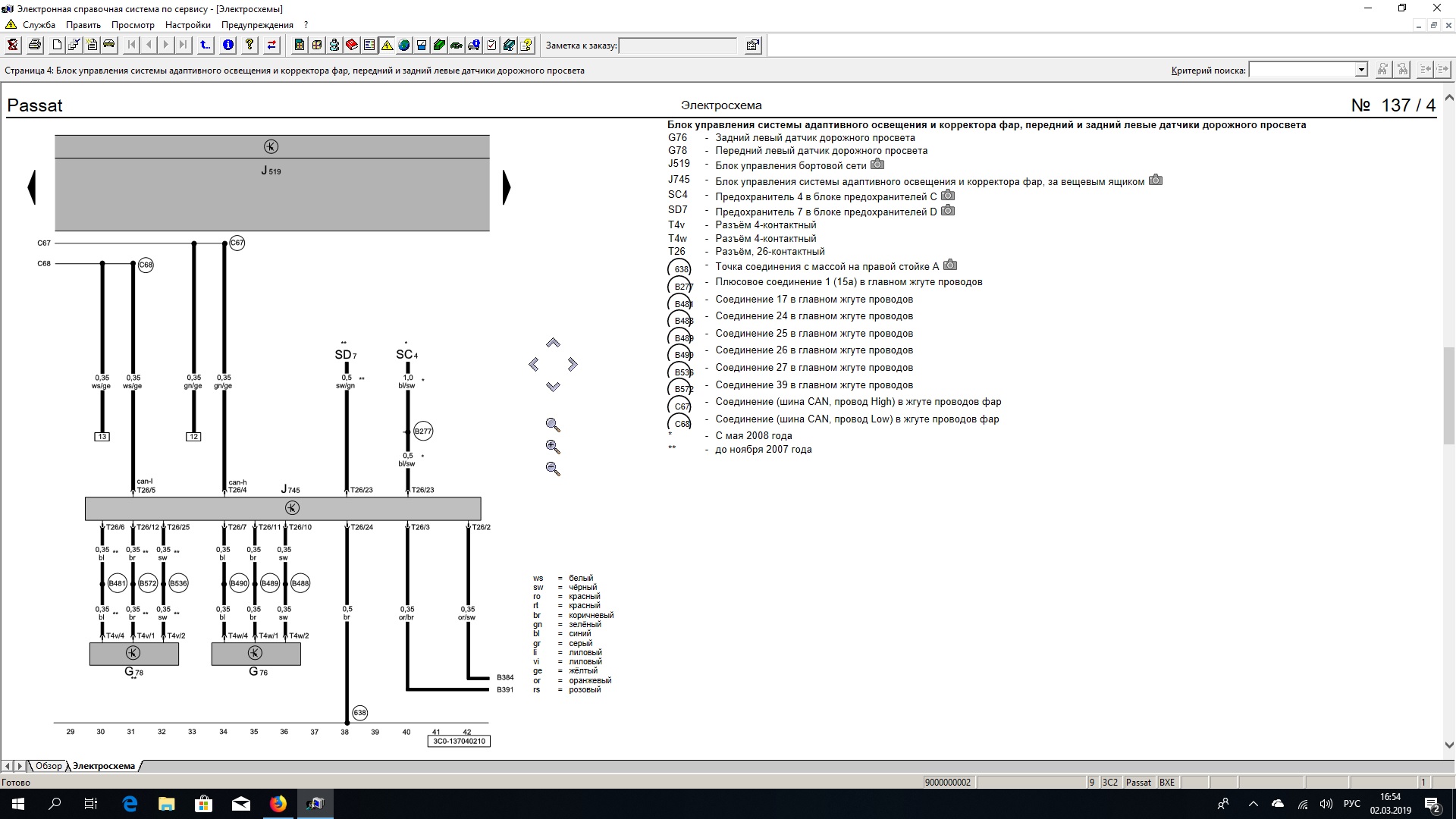This screenshot has height=819, width=1456.
Task: Open camera photo for J745 control unit
Action: click(1155, 180)
